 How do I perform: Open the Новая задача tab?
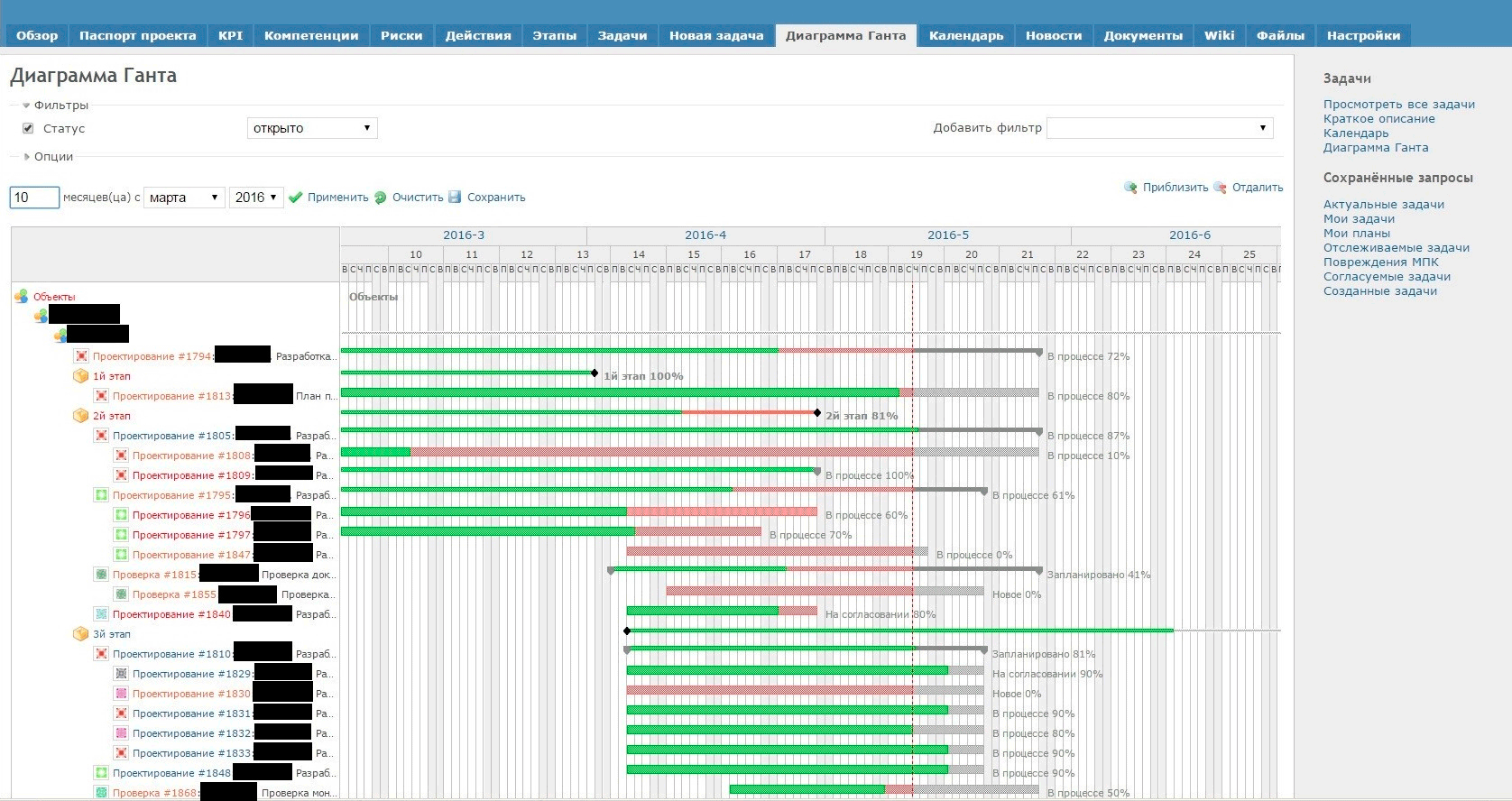[x=716, y=36]
